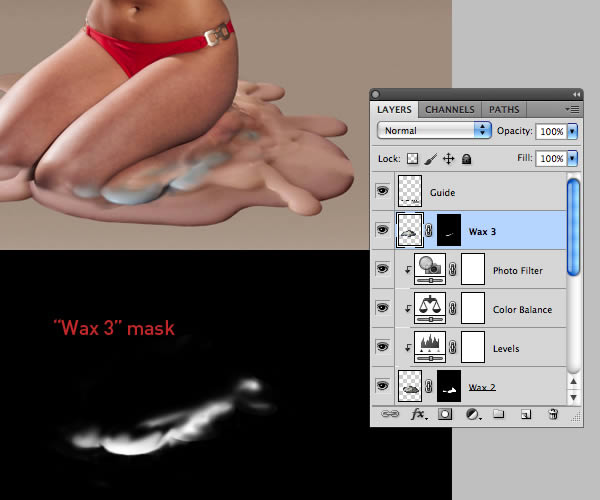Click the Wax 3 mask link icon

429,230
